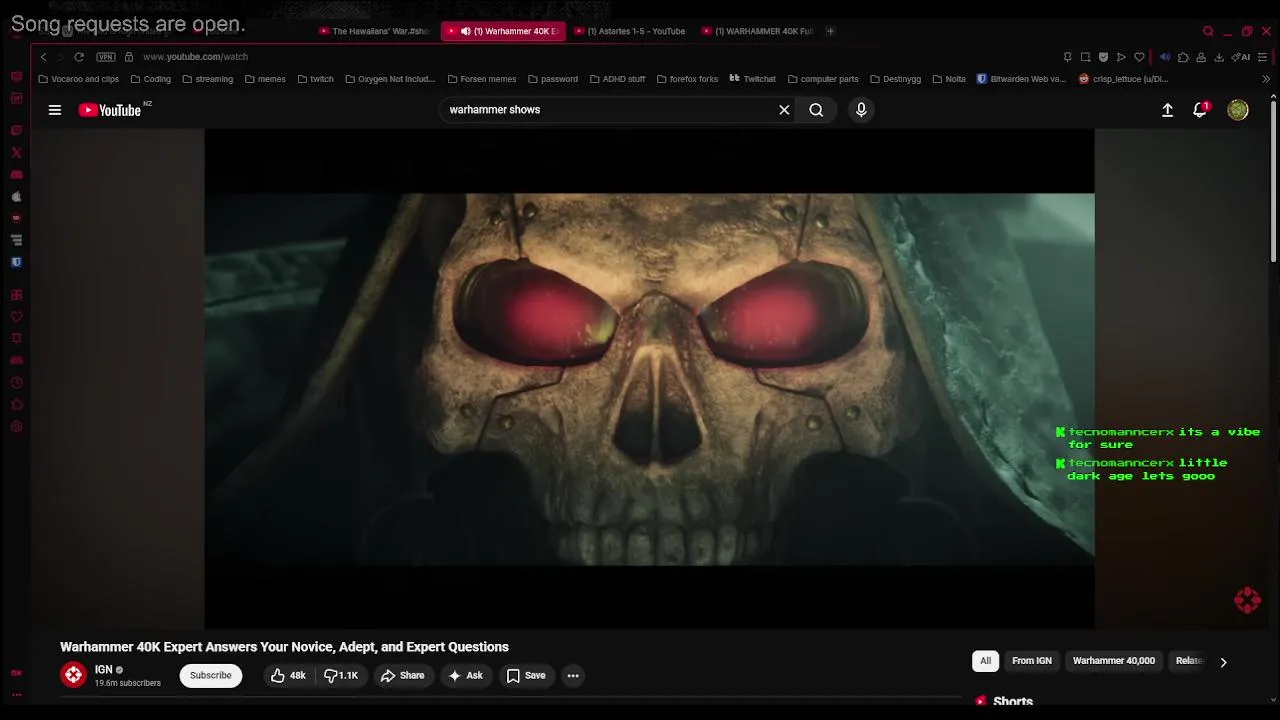Image resolution: width=1280 pixels, height=720 pixels.
Task: Select the From IGN filter chip
Action: 1032,661
